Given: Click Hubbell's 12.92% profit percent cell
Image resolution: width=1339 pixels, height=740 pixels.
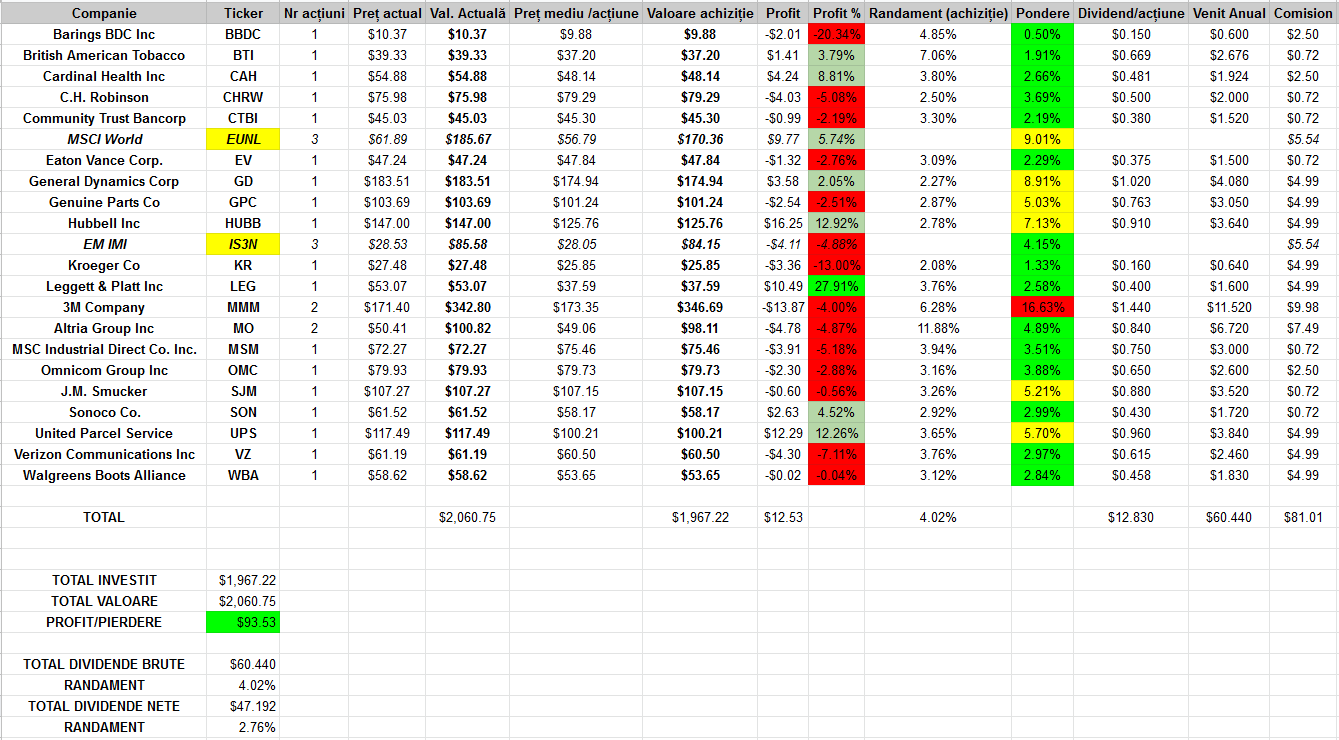Looking at the screenshot, I should click(x=837, y=223).
